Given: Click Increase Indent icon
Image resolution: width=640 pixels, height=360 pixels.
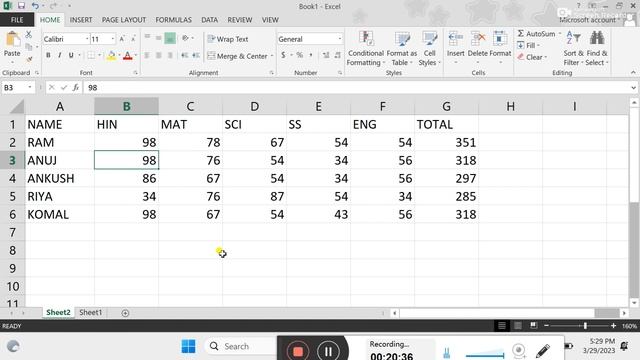Looking at the screenshot, I should tap(196, 55).
